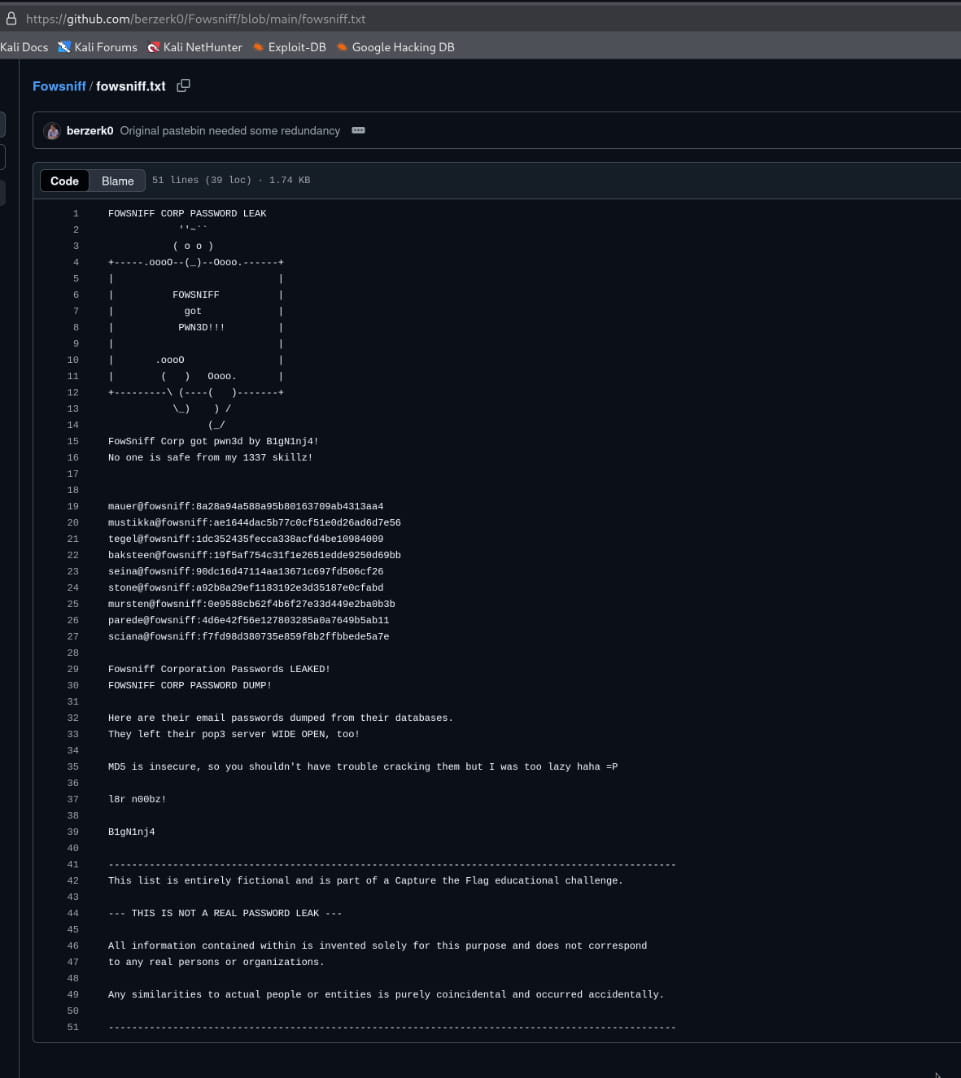The width and height of the screenshot is (961, 1078).
Task: Click the Kali Forums bookmark icon
Action: (65, 47)
